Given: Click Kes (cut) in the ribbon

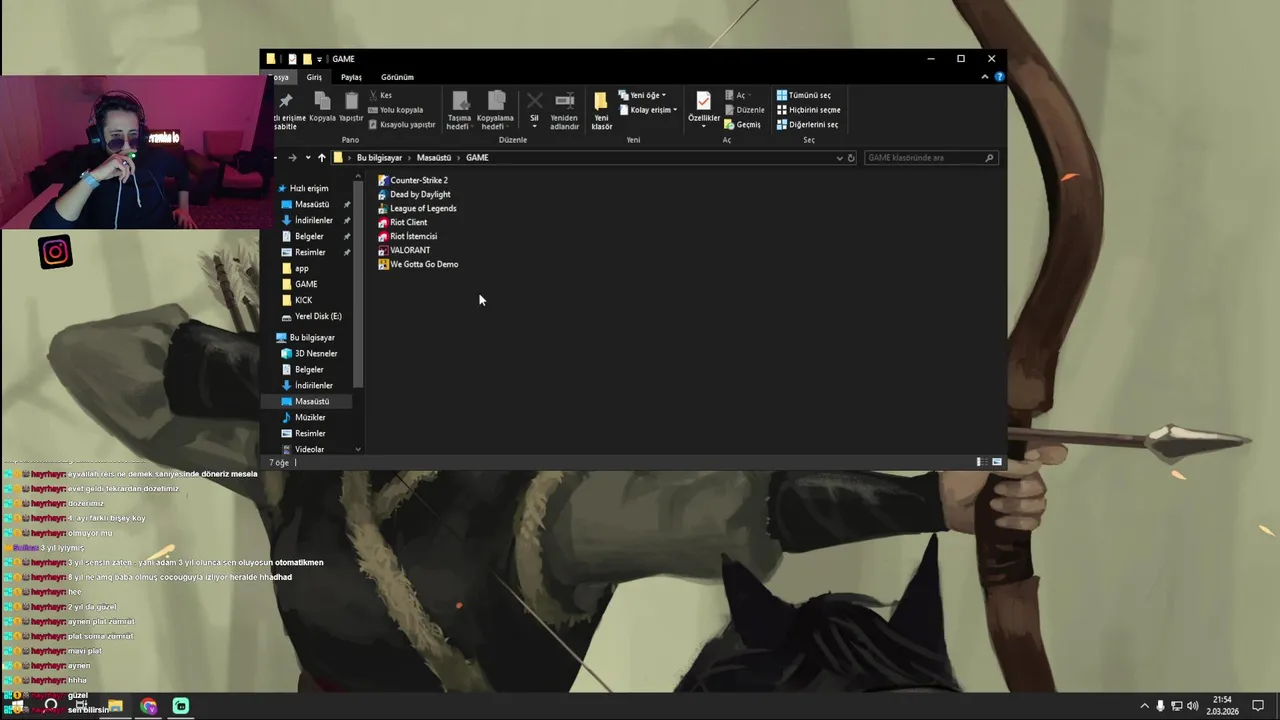Looking at the screenshot, I should click(x=380, y=95).
